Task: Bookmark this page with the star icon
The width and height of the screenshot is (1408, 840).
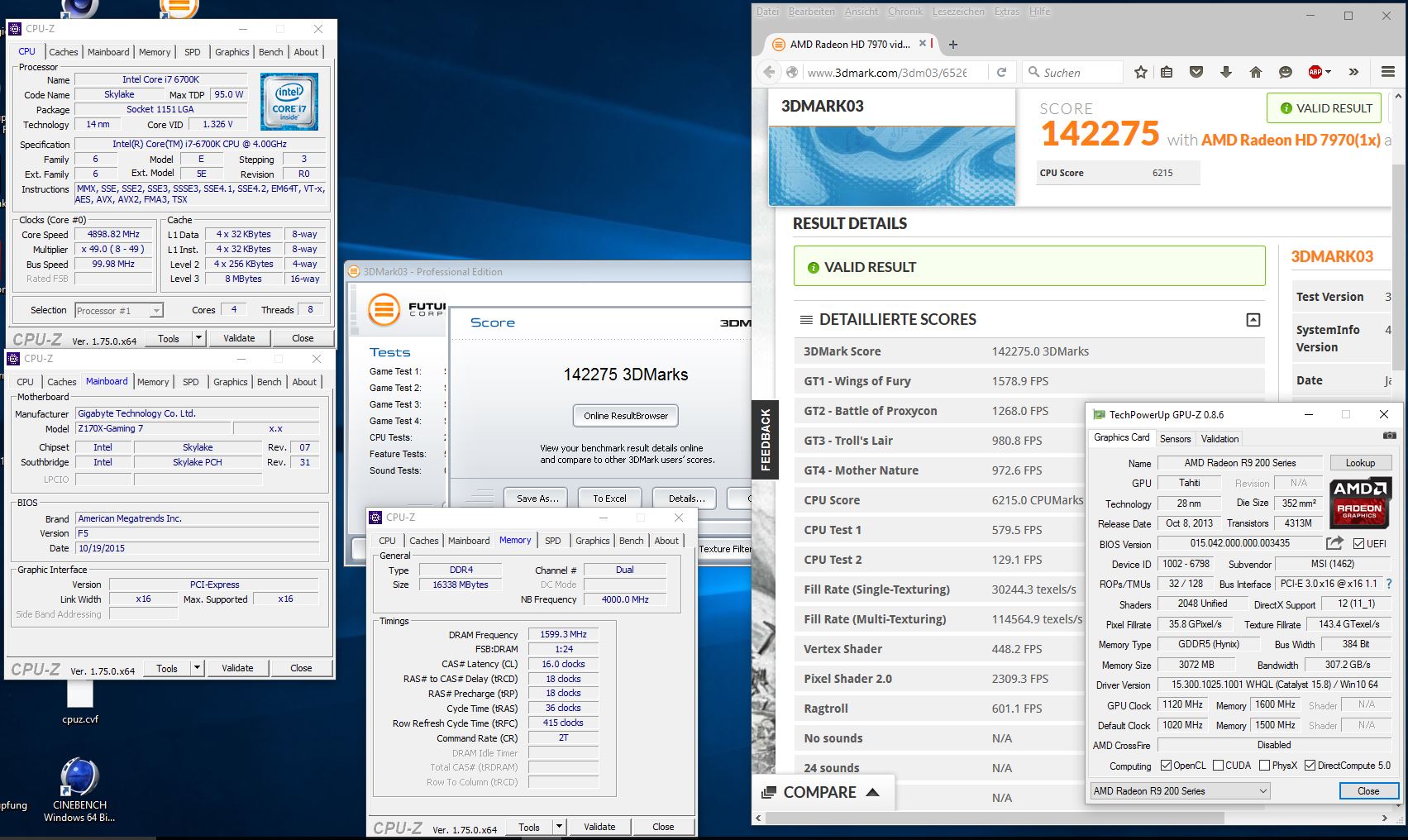Action: (1141, 72)
